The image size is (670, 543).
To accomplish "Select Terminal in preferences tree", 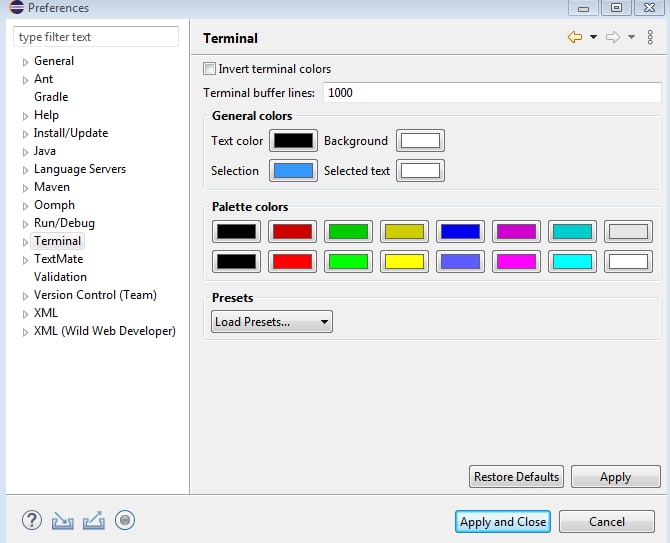I will pos(57,241).
